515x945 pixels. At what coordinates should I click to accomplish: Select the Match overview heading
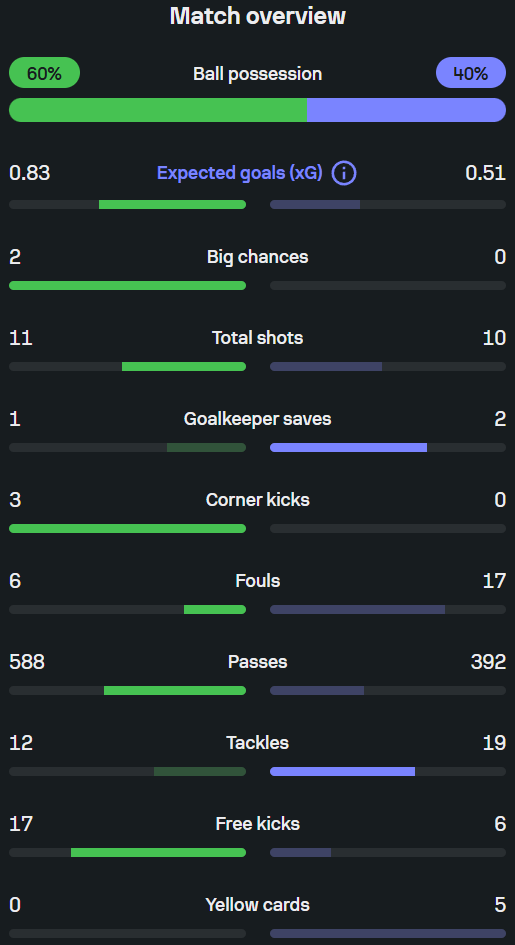pos(258,16)
